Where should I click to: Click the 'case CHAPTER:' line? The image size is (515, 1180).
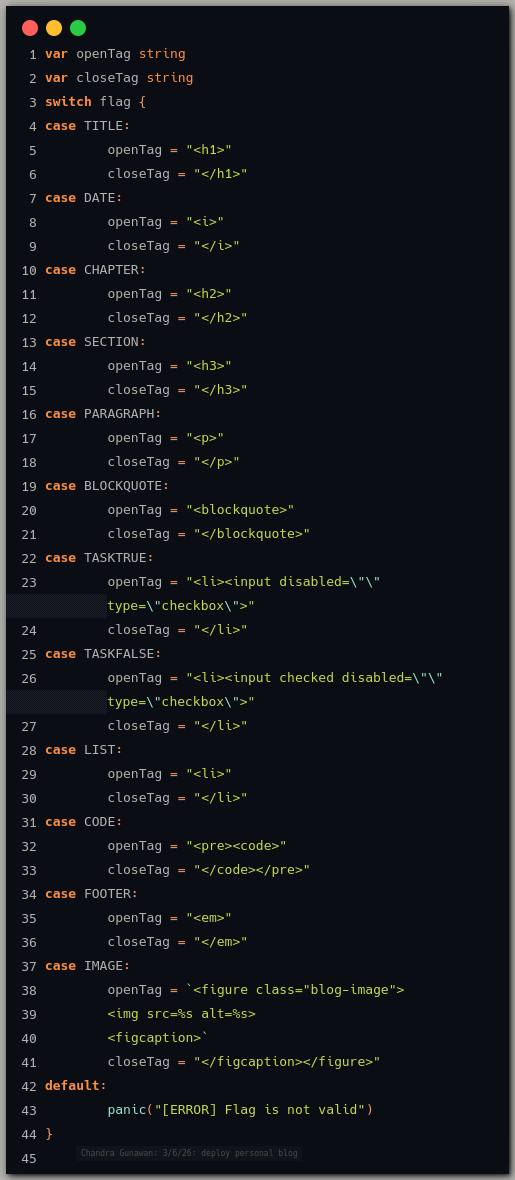[96, 269]
